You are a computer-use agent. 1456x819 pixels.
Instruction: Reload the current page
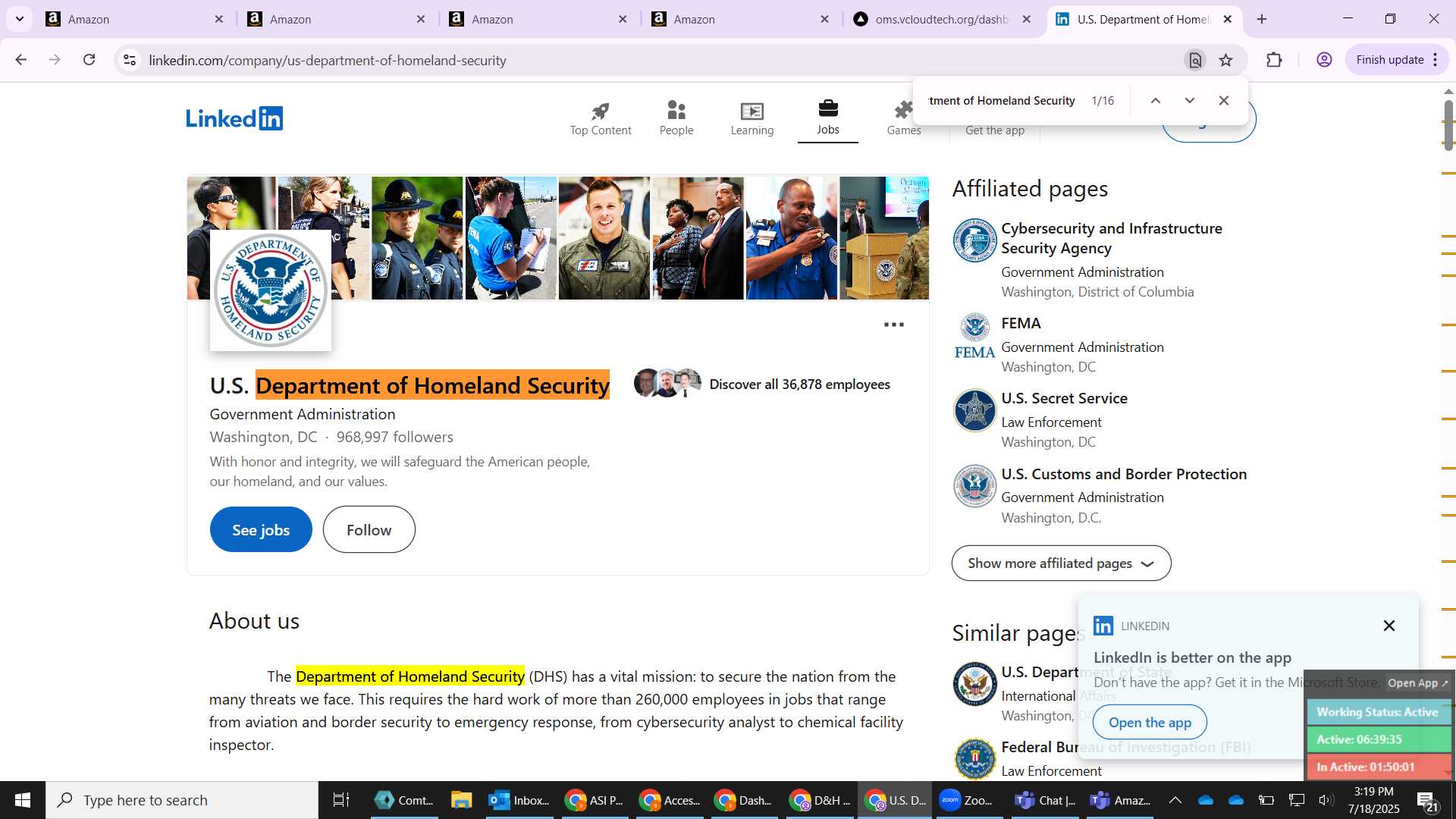point(89,60)
